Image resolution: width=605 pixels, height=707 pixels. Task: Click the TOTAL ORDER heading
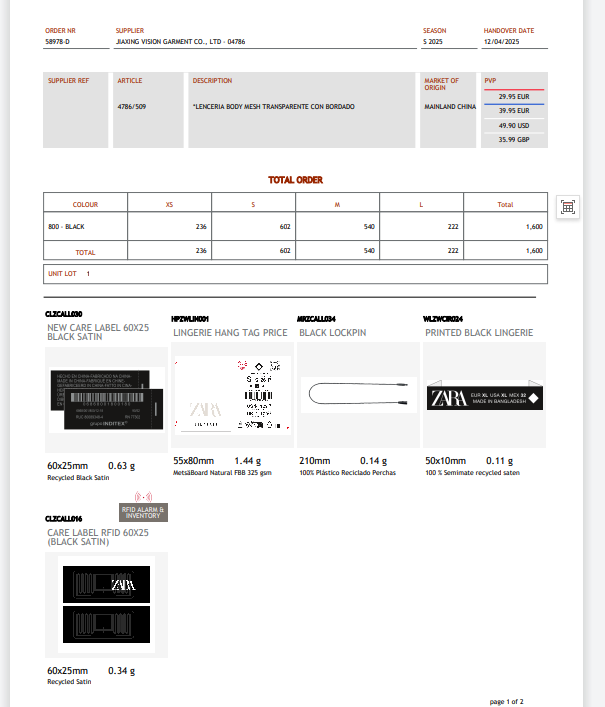[x=295, y=180]
